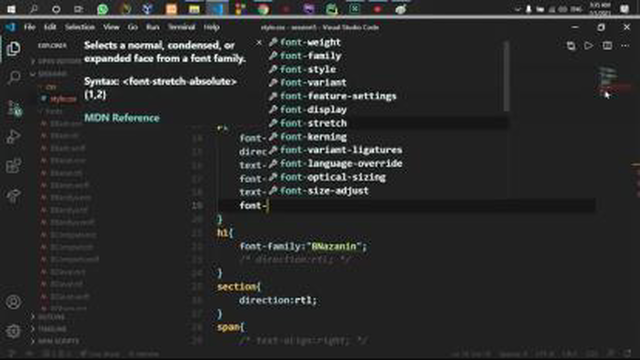Click the Visual Studio Code taskbar icon
The width and height of the screenshot is (640, 360).
(217, 9)
